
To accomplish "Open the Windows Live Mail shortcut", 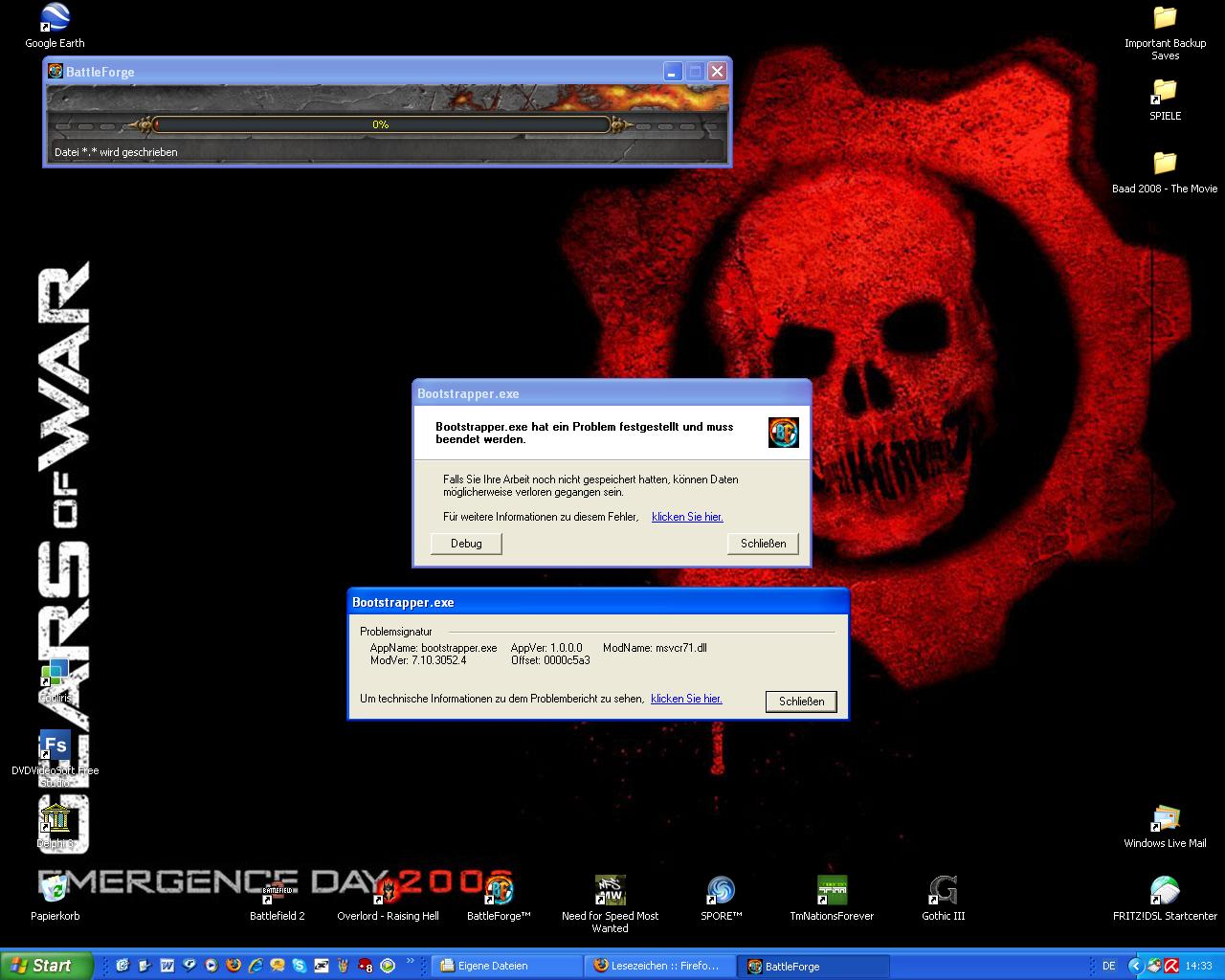I will 1165,826.
